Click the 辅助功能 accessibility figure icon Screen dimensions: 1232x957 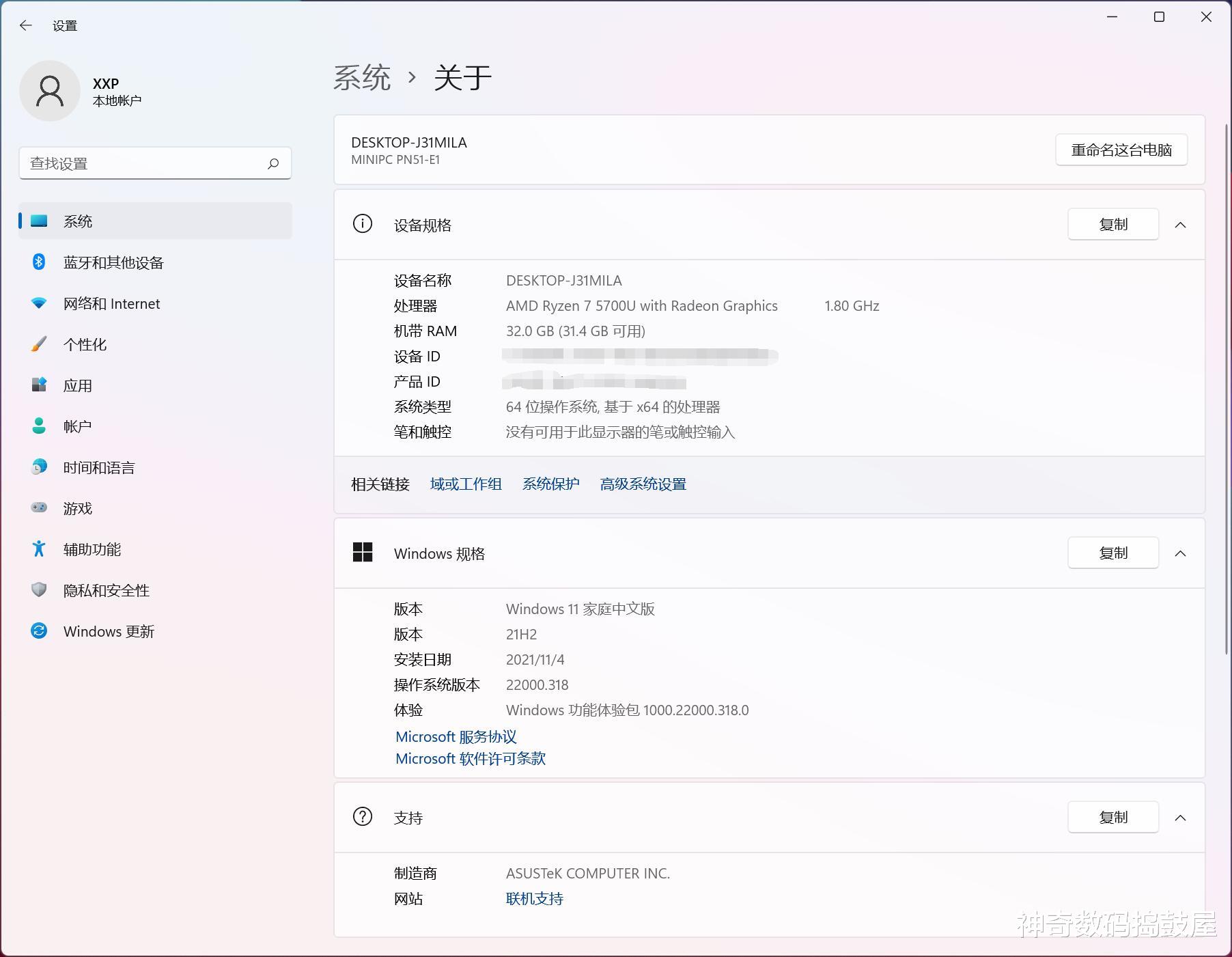click(x=39, y=549)
